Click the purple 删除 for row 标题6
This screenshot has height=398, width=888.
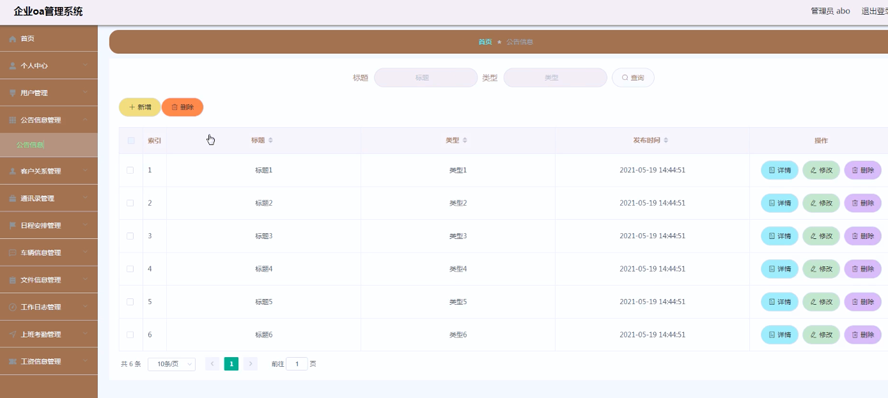(x=863, y=335)
